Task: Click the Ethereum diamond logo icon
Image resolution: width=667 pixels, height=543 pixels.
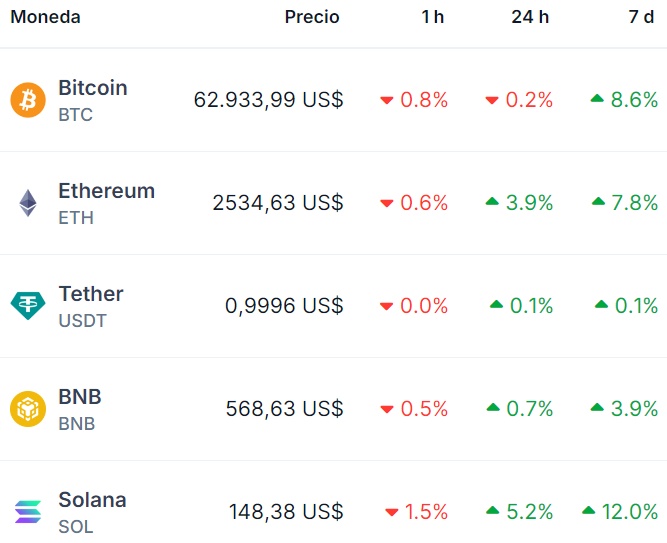Action: [x=28, y=203]
